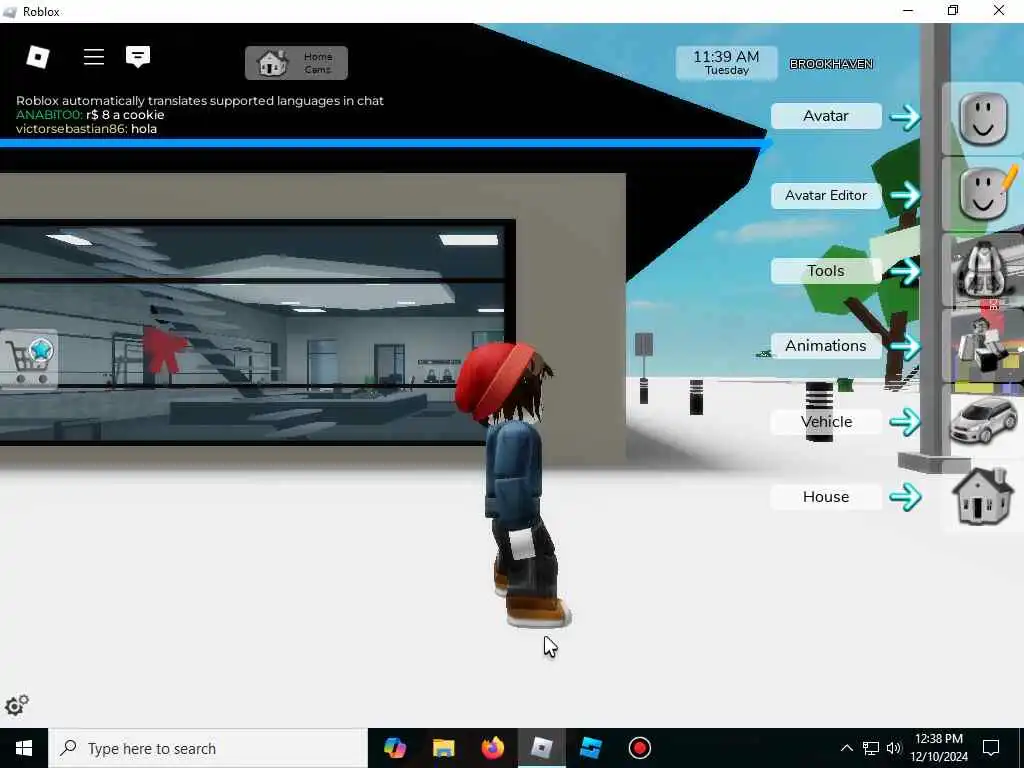The image size is (1024, 768).
Task: Select the Roblox player taskbar icon
Action: (541, 748)
